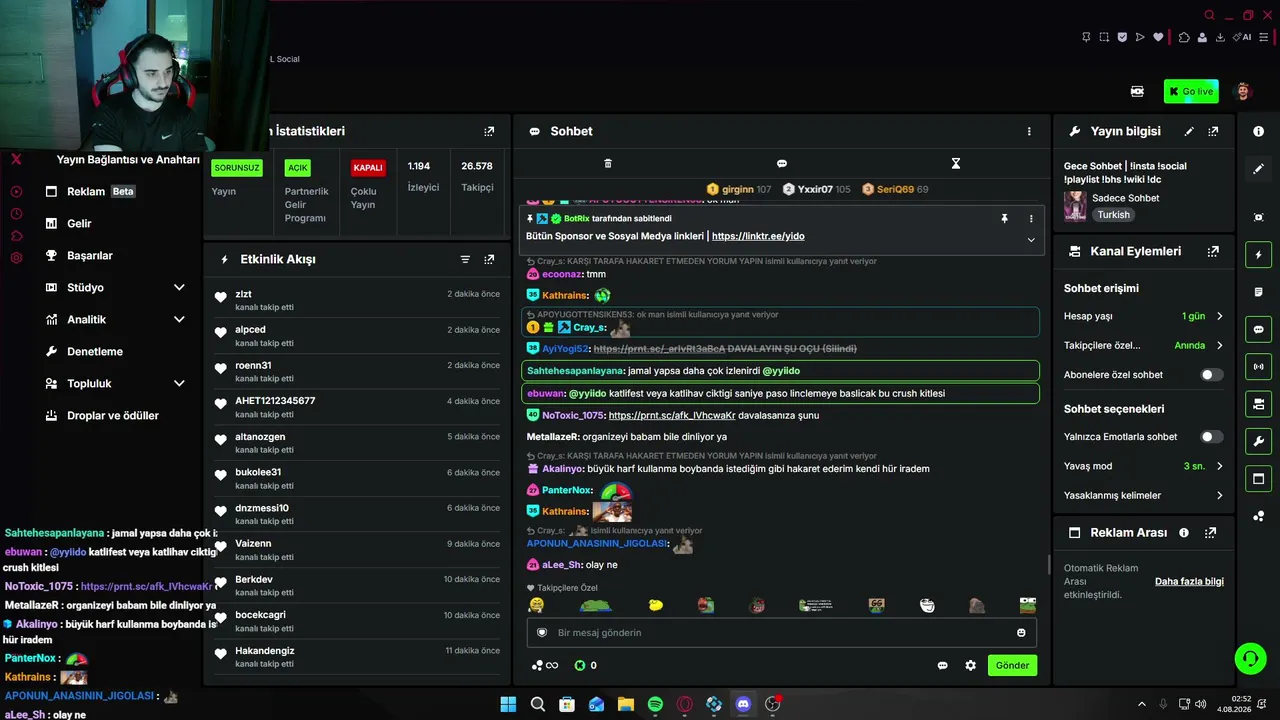Screen dimensions: 1280x720
Task: Click the document icon in right sidebar
Action: click(x=1259, y=292)
